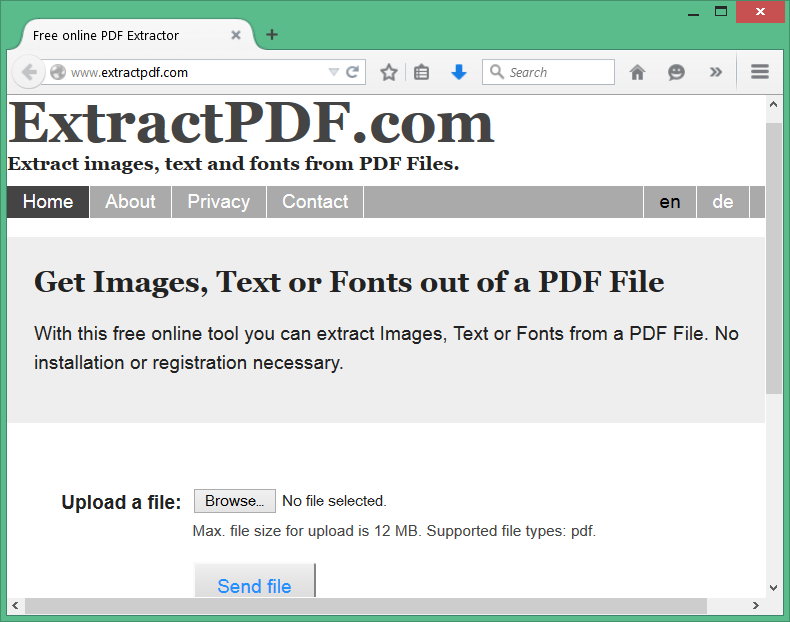Reload the page with the refresh icon
Screen dimensions: 790x622
[352, 72]
